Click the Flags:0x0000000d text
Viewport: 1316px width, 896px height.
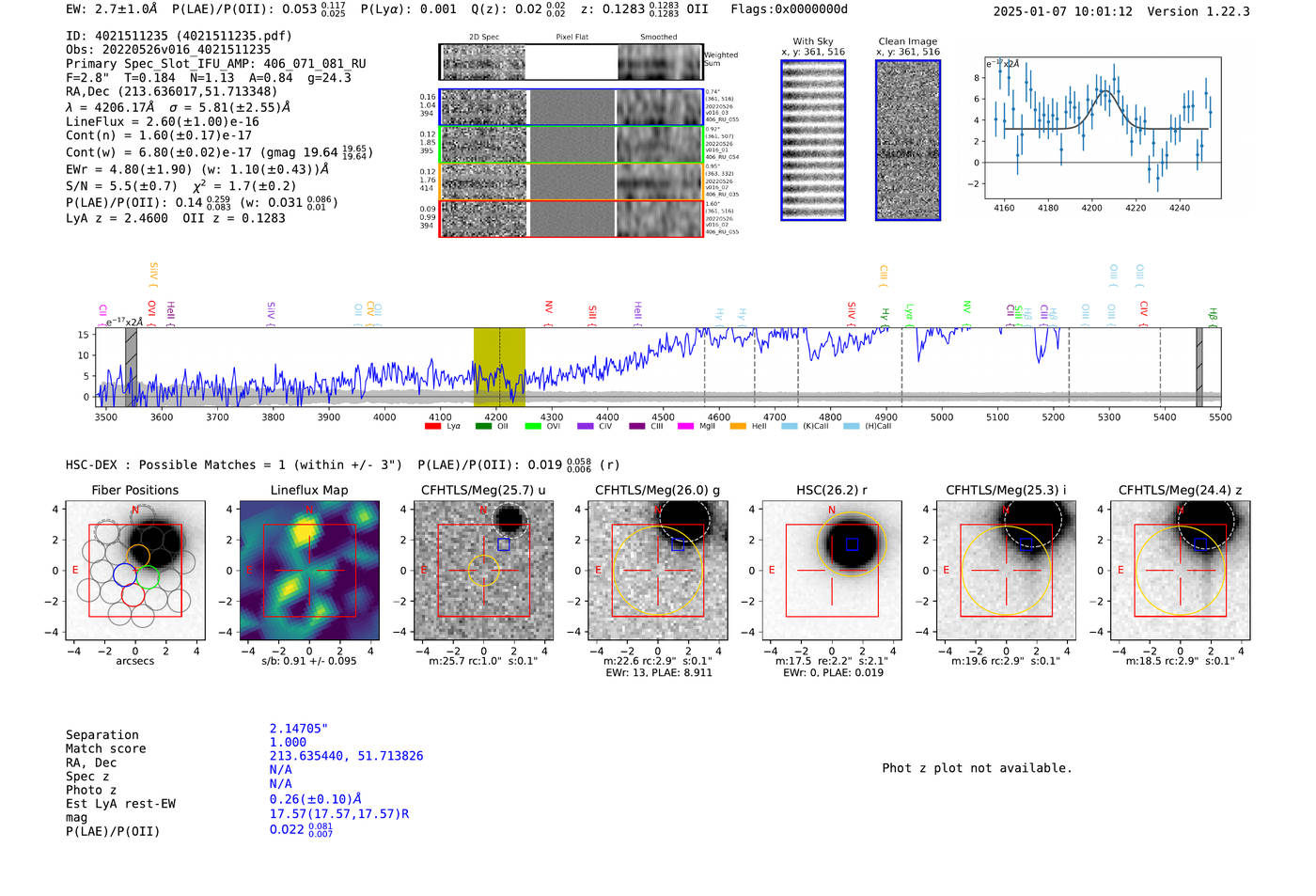[790, 9]
